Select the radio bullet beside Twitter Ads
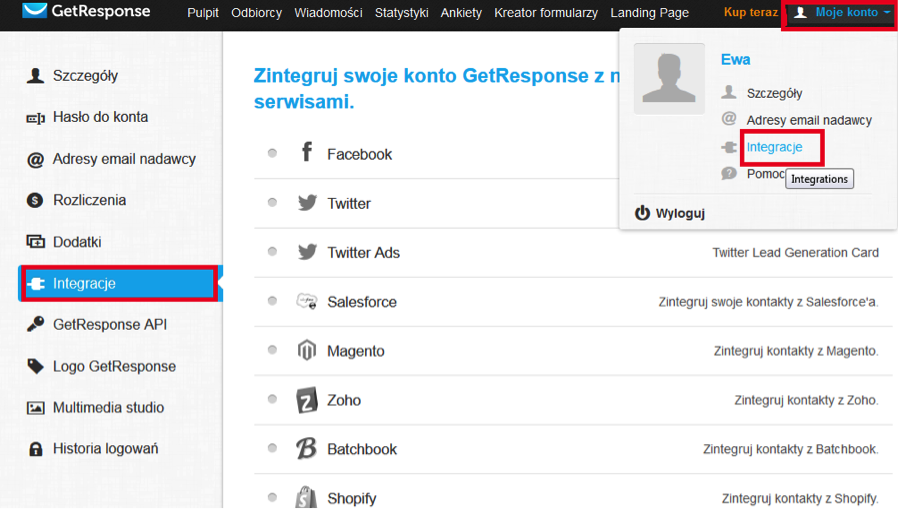Viewport: 898px width, 509px height. tap(273, 251)
